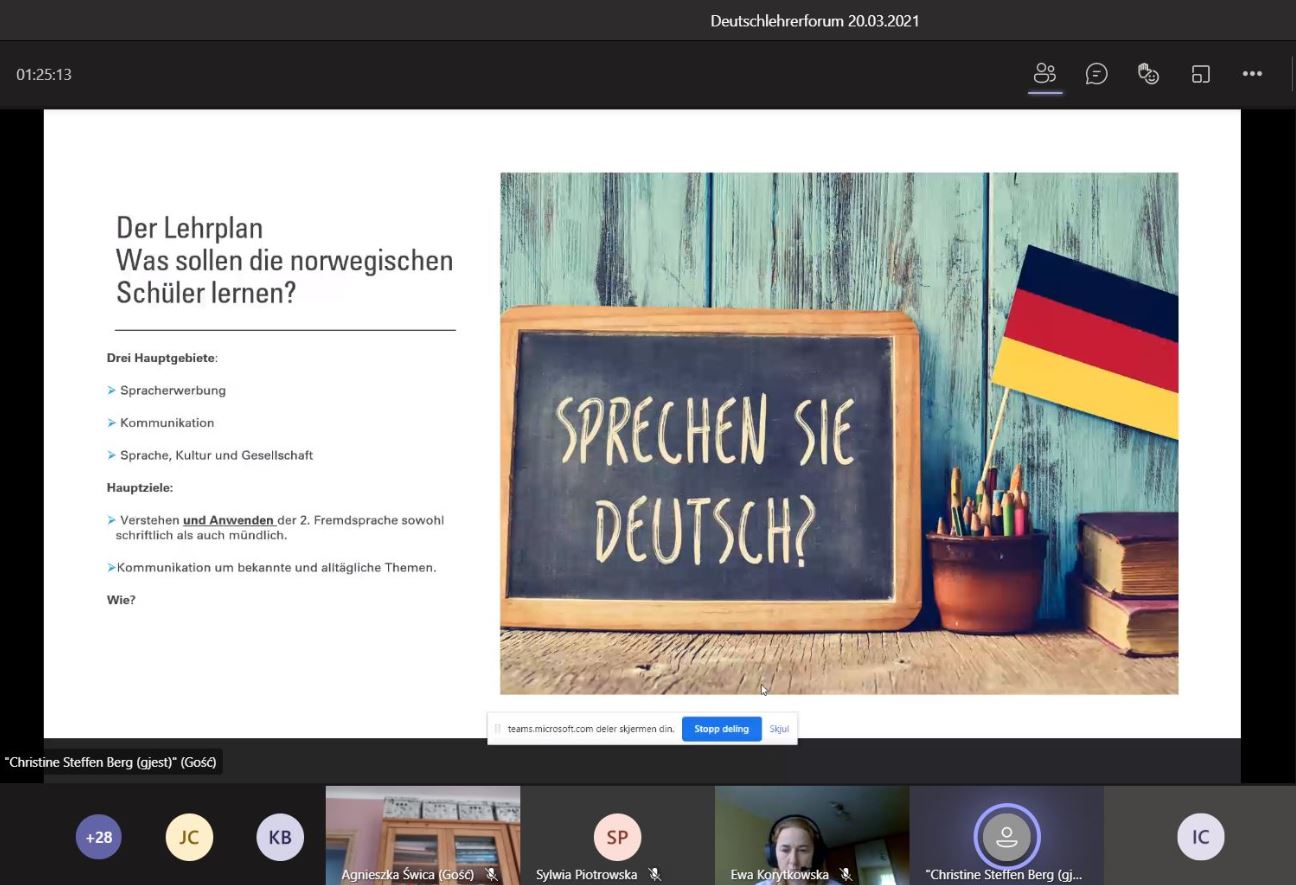
Task: Click muted mic icon beside Sylwia Piotrowska
Action: point(655,874)
